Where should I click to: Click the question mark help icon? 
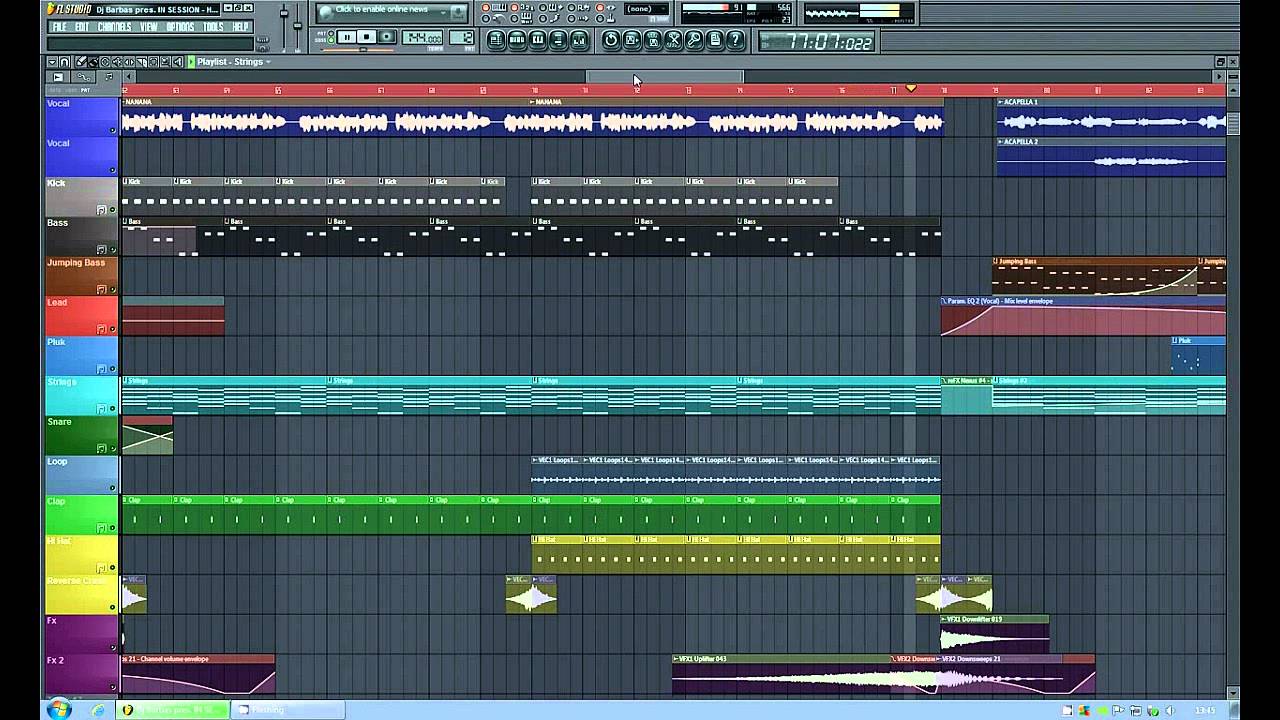point(736,40)
